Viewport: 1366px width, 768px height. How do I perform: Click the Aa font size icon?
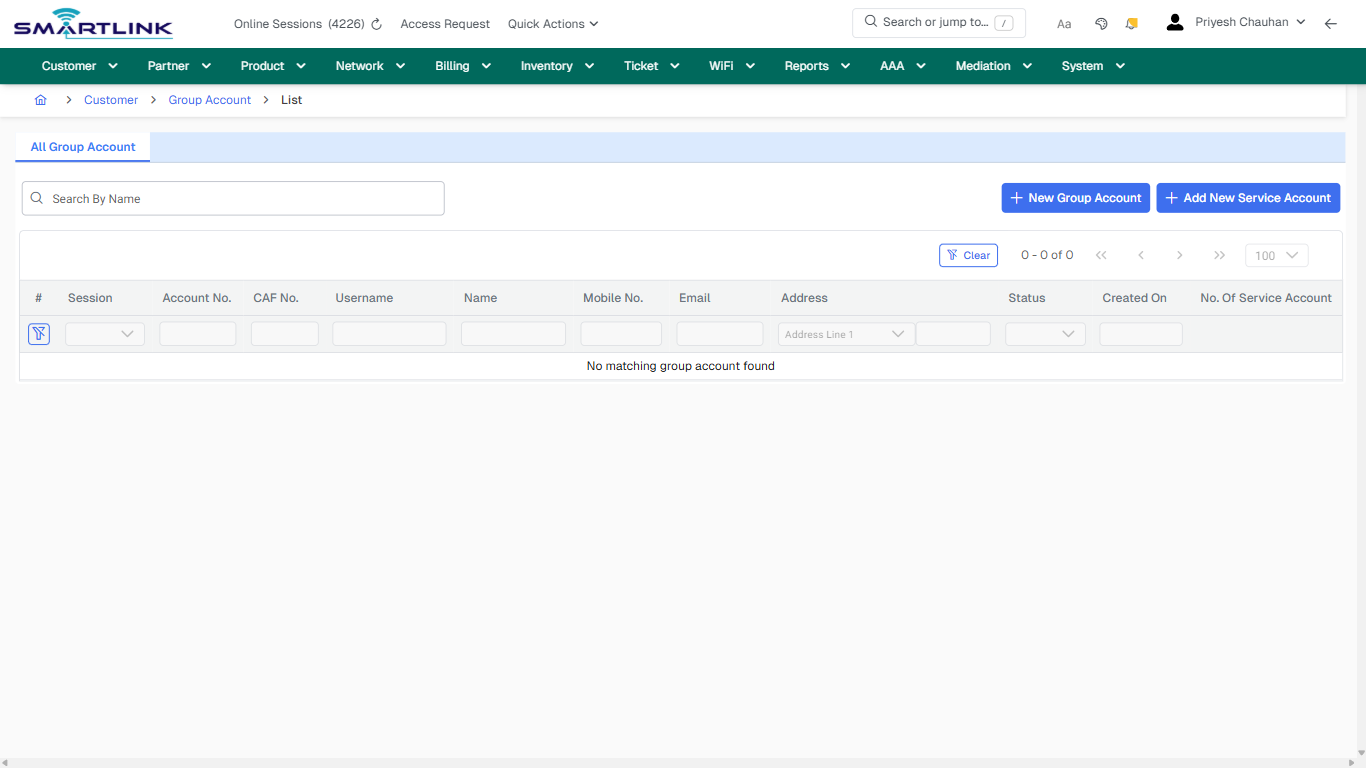coord(1064,23)
